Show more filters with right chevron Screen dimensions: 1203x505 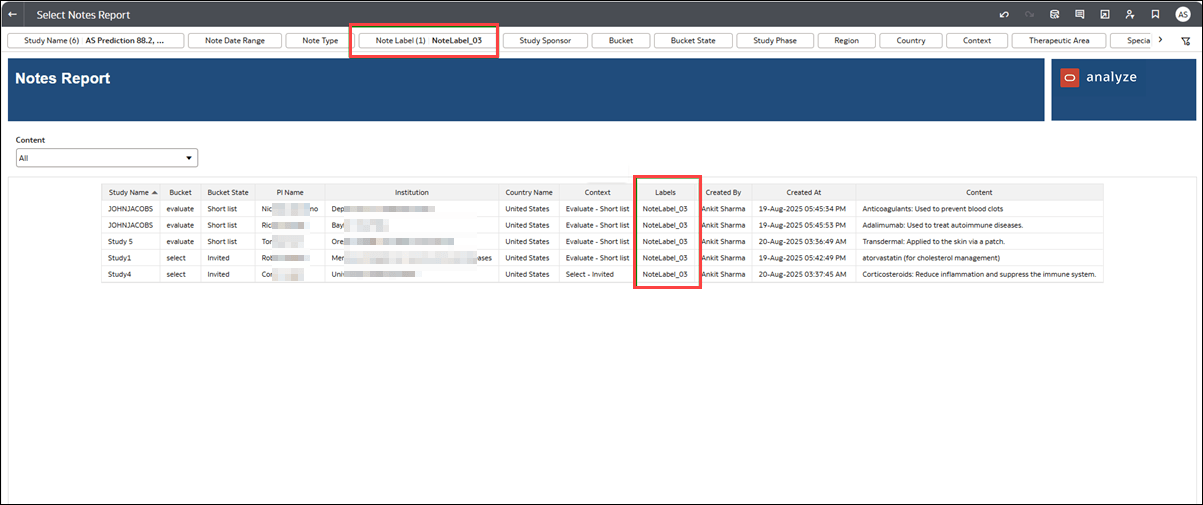(1159, 41)
